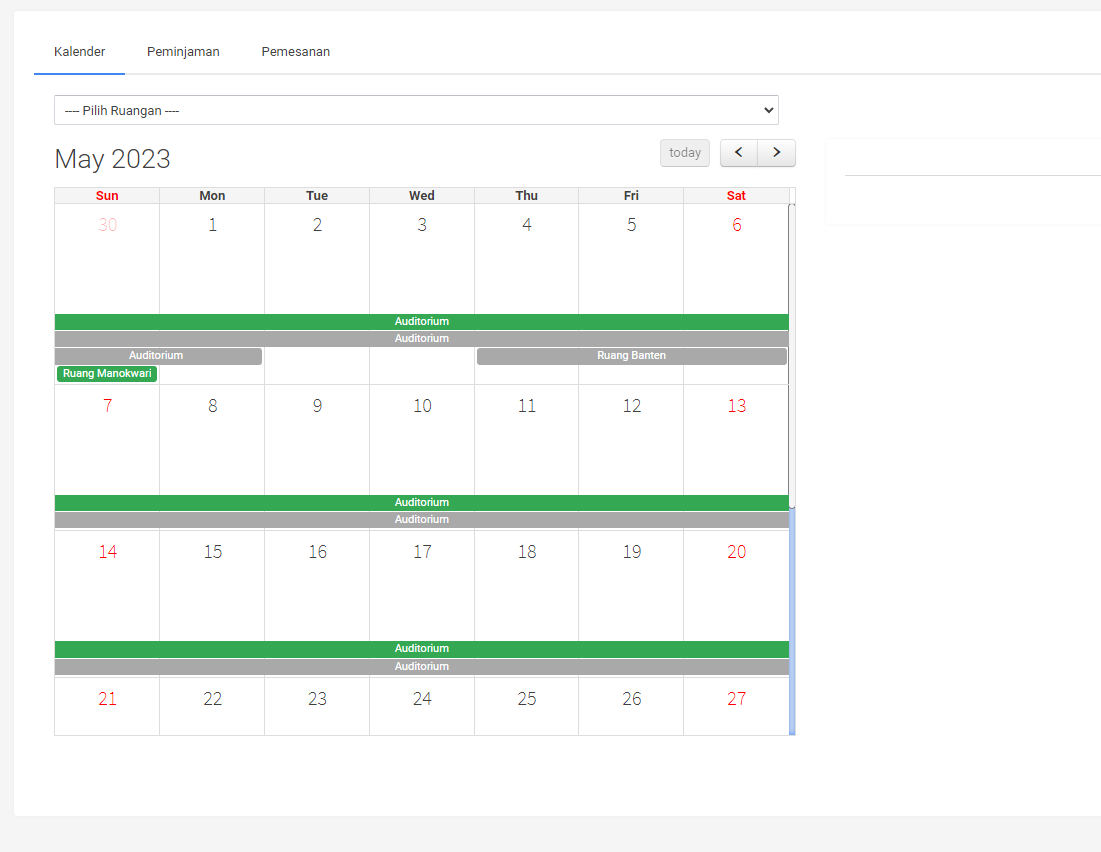Image resolution: width=1101 pixels, height=852 pixels.
Task: Switch to the Kalender tab
Action: [80, 52]
